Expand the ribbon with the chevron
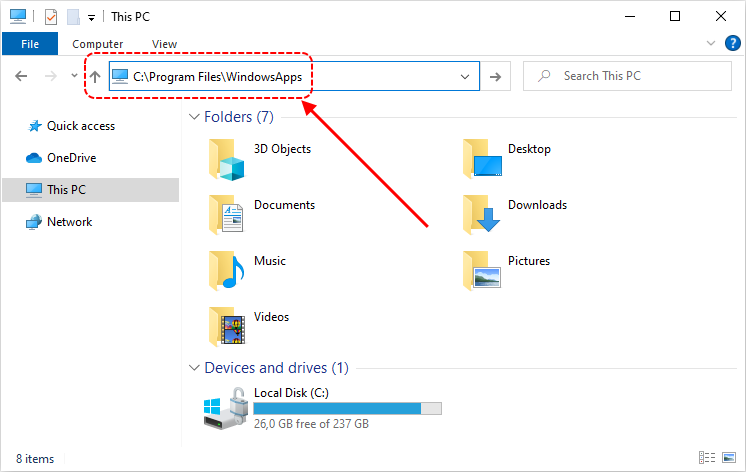Image resolution: width=746 pixels, height=472 pixels. pos(711,43)
